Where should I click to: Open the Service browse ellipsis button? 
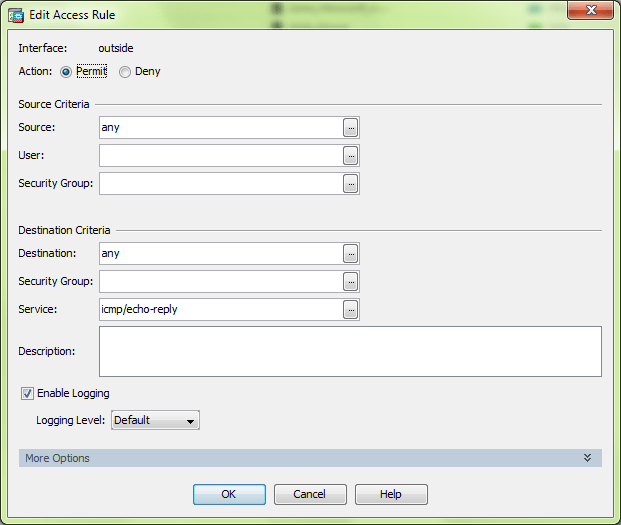click(x=350, y=309)
